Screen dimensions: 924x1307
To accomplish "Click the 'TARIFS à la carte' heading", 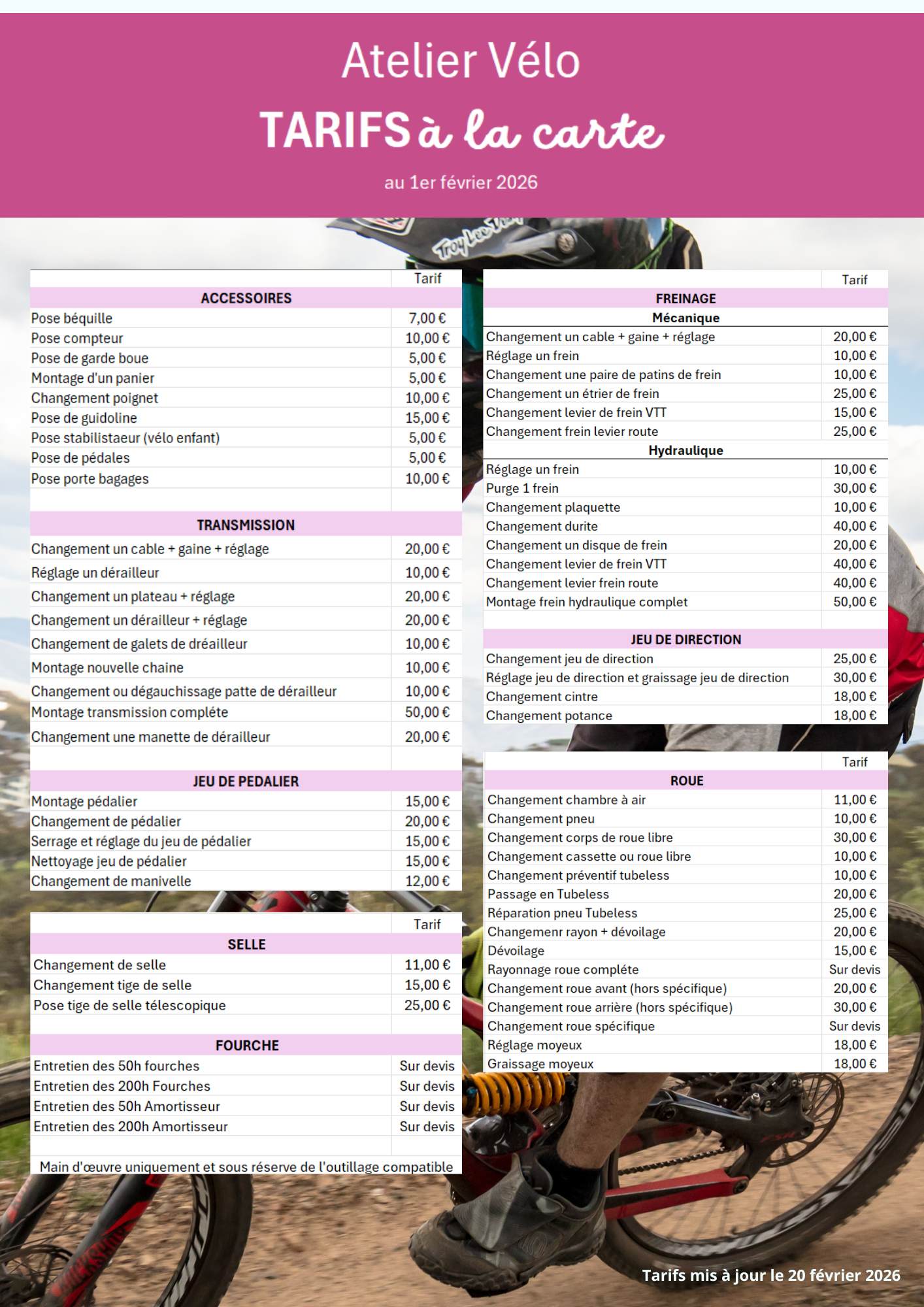I will [x=461, y=130].
